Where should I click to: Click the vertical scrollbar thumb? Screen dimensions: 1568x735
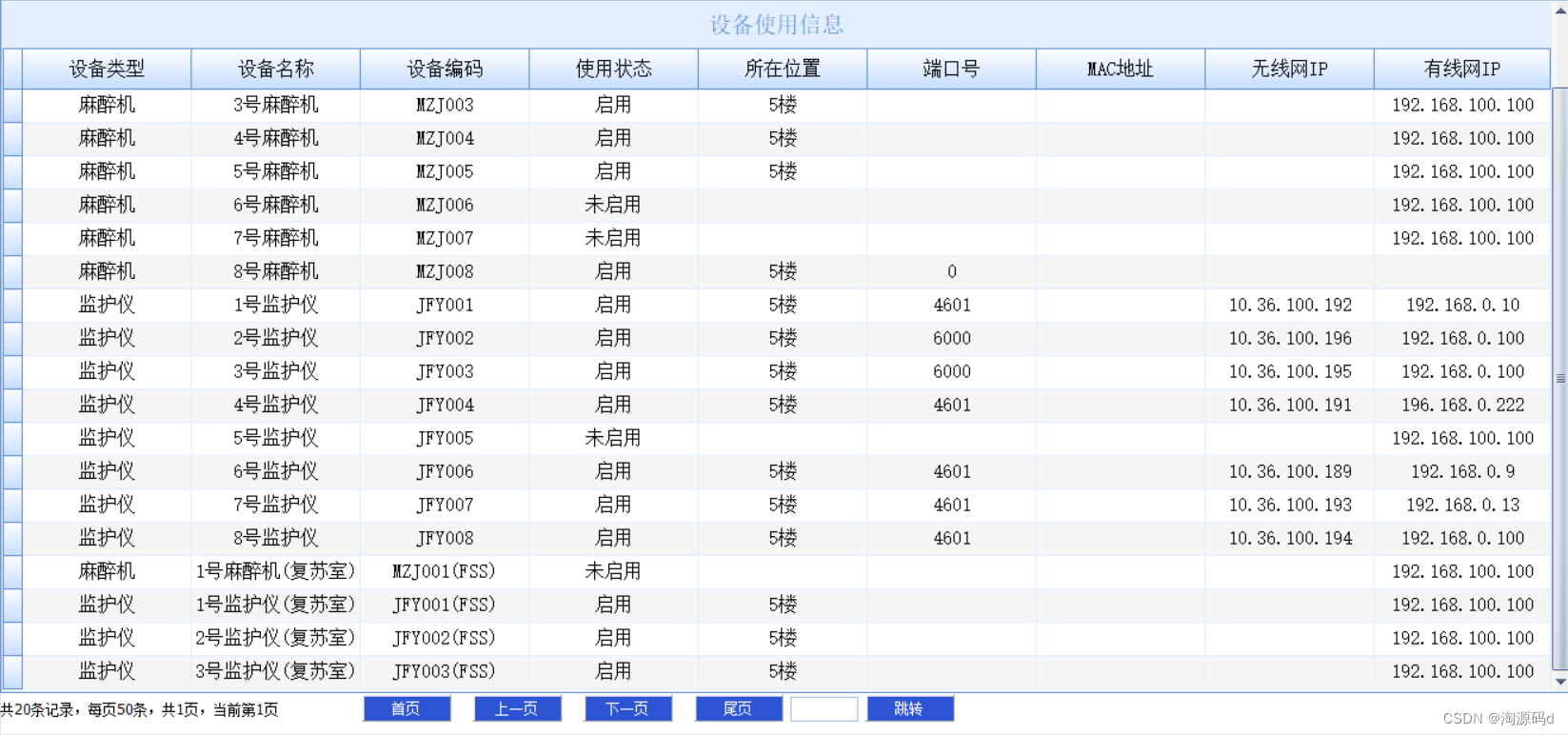tap(1560, 379)
